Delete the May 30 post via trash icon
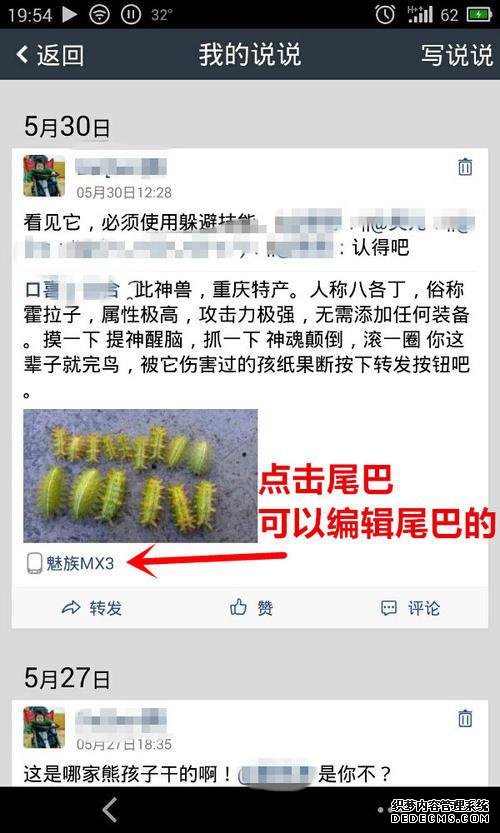Image resolution: width=500 pixels, height=833 pixels. [465, 167]
